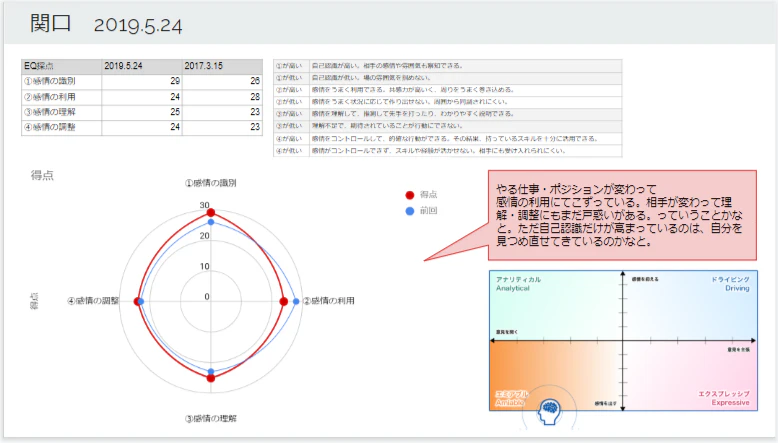Select the red radar point at ④感情の調整
This screenshot has width=778, height=443.
pos(137,301)
